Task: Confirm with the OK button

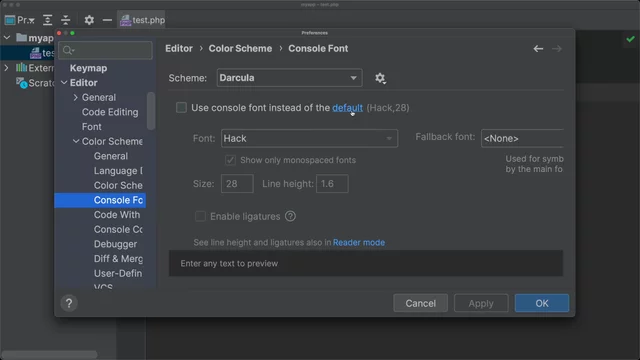Action: click(x=542, y=303)
